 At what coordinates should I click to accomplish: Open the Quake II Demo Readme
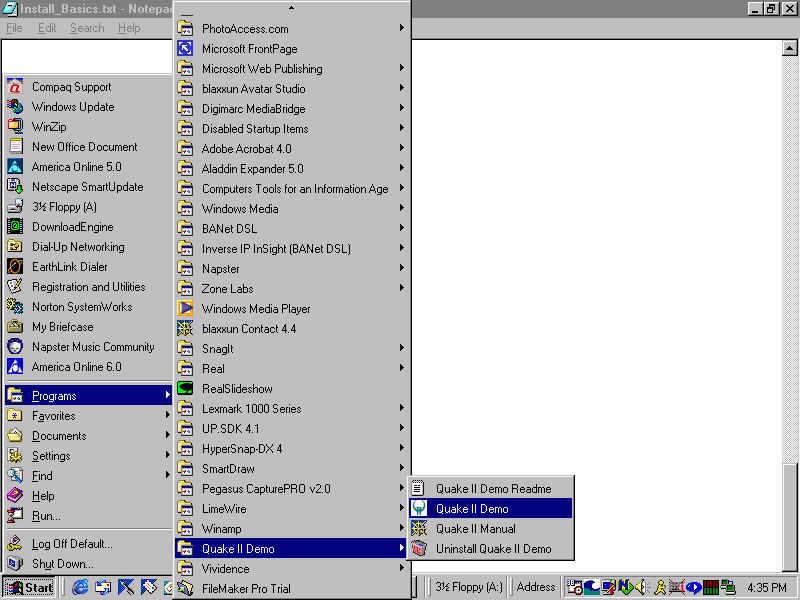(419, 489)
